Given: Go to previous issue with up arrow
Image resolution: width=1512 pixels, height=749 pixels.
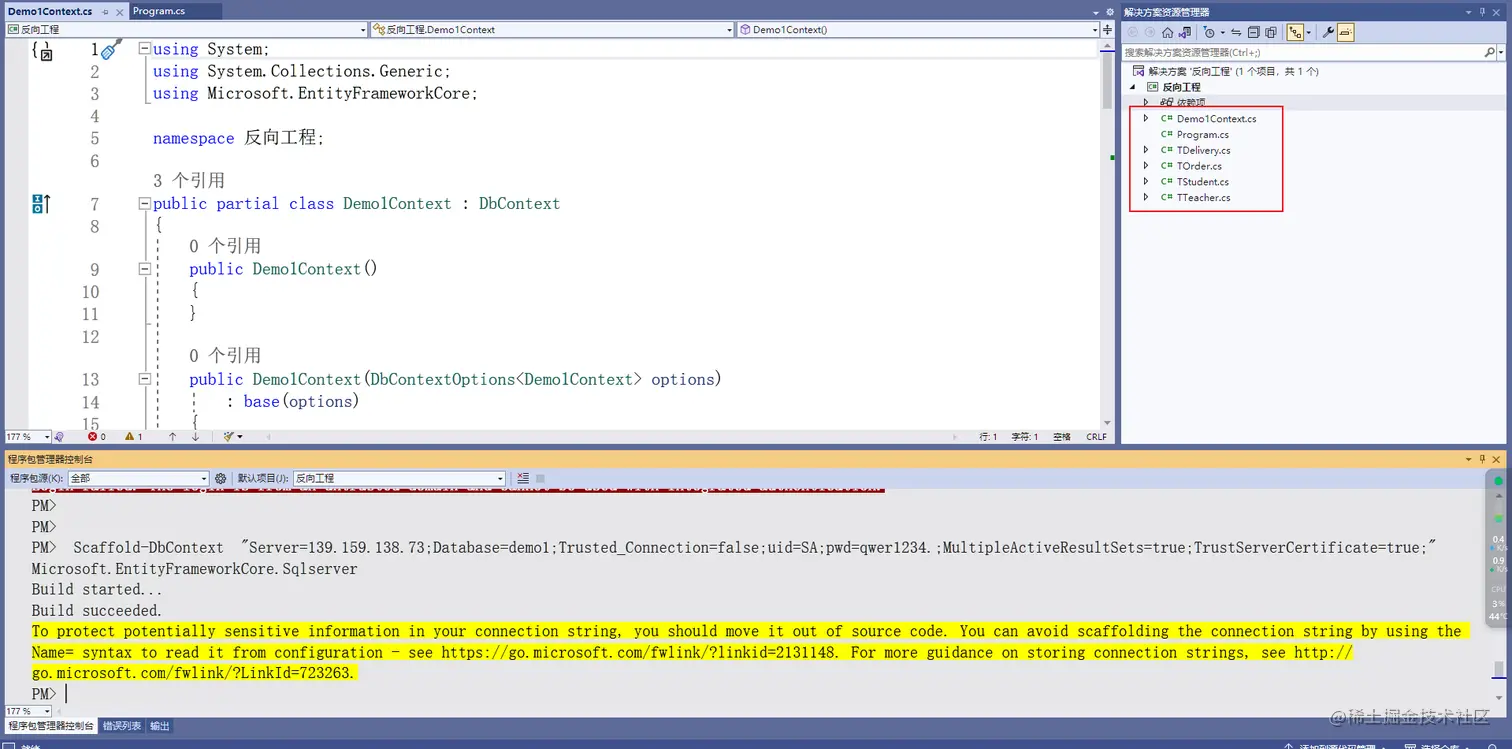Looking at the screenshot, I should tap(172, 437).
